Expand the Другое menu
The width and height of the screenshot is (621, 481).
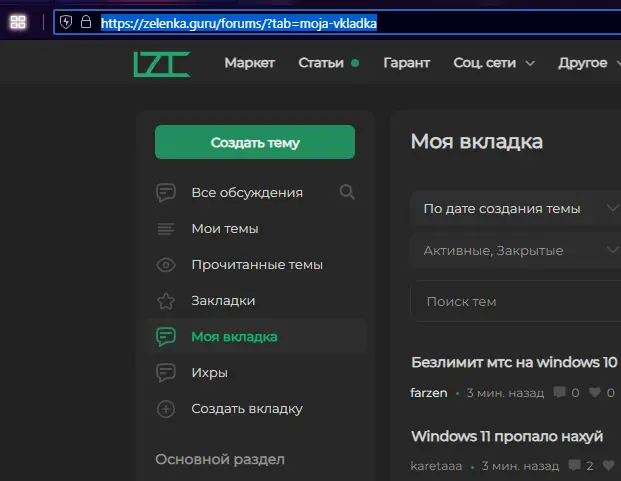(588, 63)
